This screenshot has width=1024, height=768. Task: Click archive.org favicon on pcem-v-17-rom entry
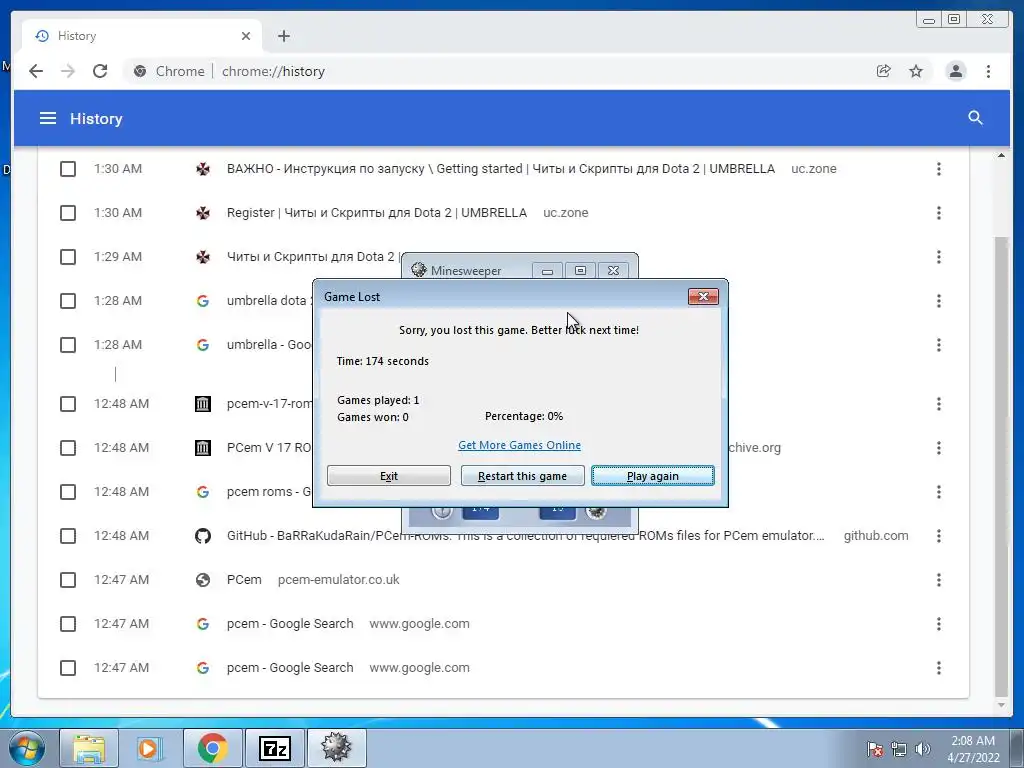click(x=203, y=404)
